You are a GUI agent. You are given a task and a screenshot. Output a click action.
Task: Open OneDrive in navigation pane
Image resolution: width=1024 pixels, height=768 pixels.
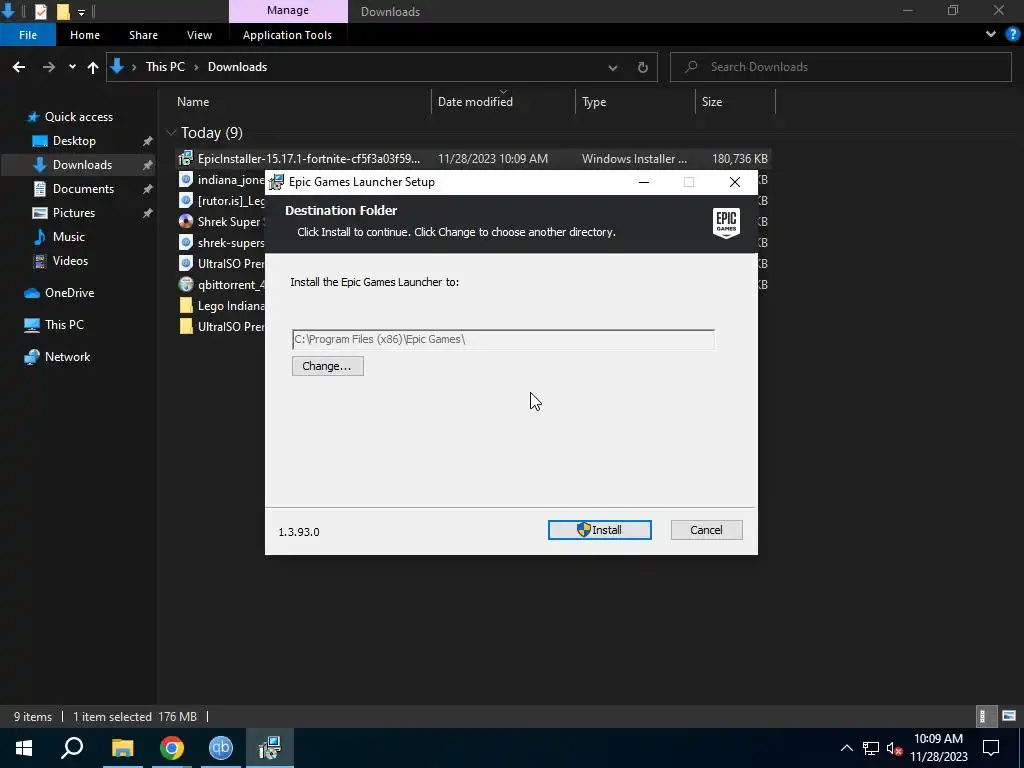[x=69, y=293]
